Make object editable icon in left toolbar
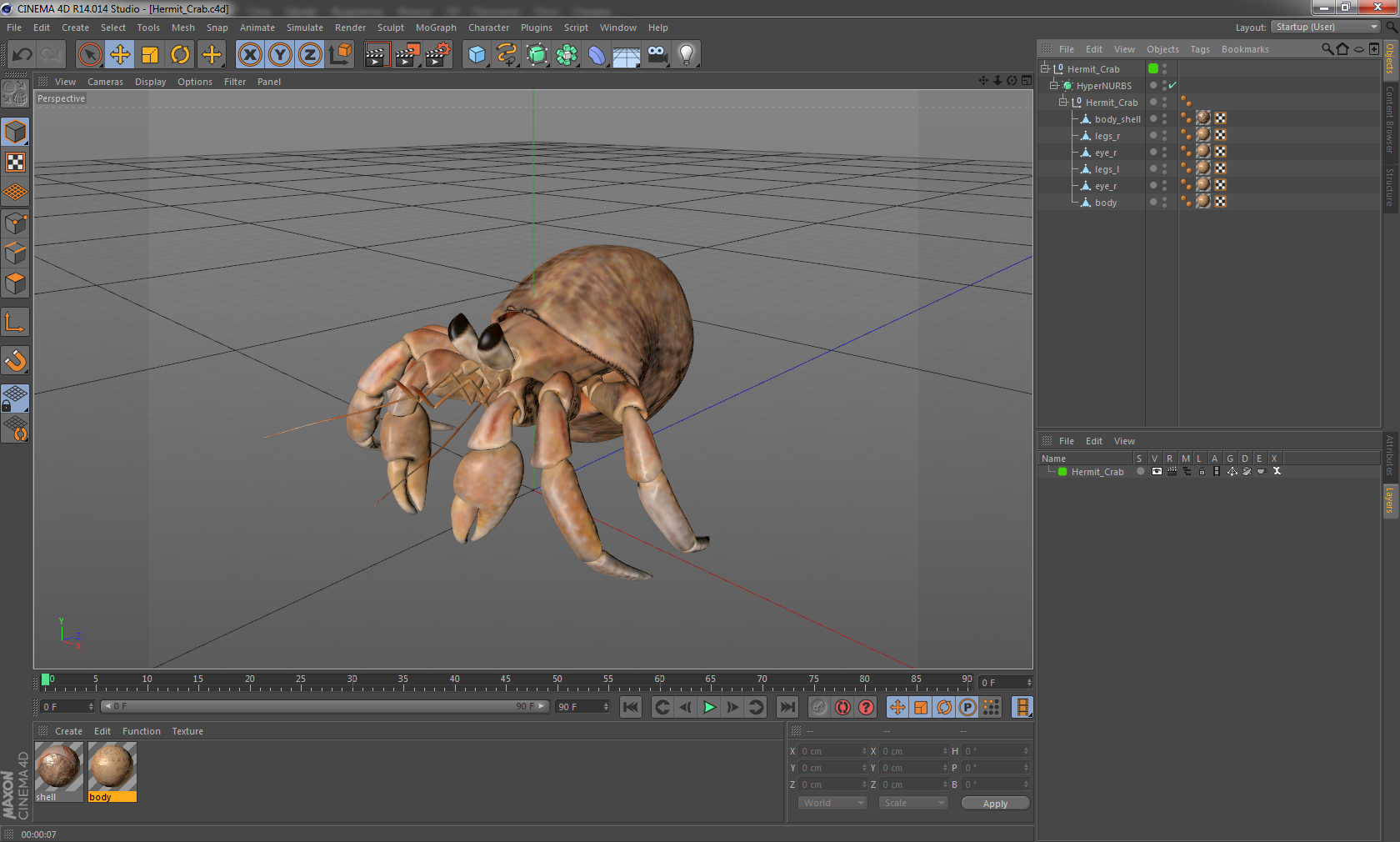 click(x=15, y=93)
